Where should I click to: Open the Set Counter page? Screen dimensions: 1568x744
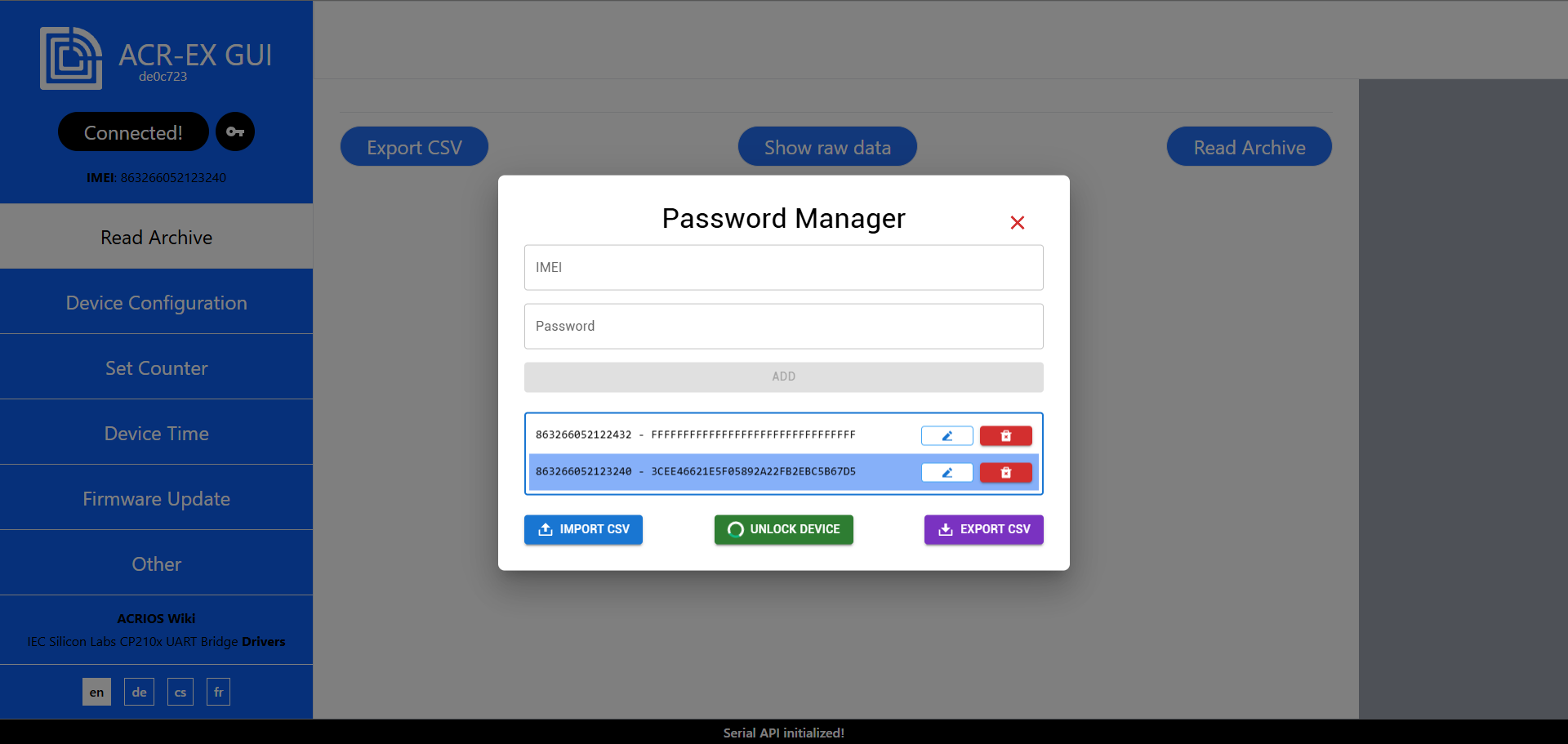[x=156, y=368]
